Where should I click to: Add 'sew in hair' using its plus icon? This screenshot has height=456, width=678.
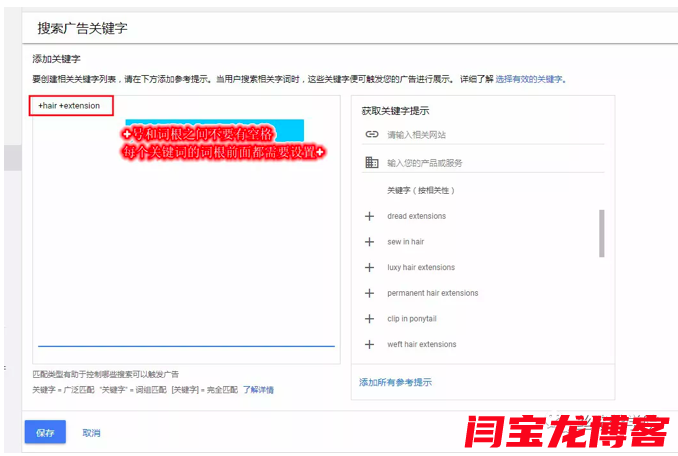[369, 242]
